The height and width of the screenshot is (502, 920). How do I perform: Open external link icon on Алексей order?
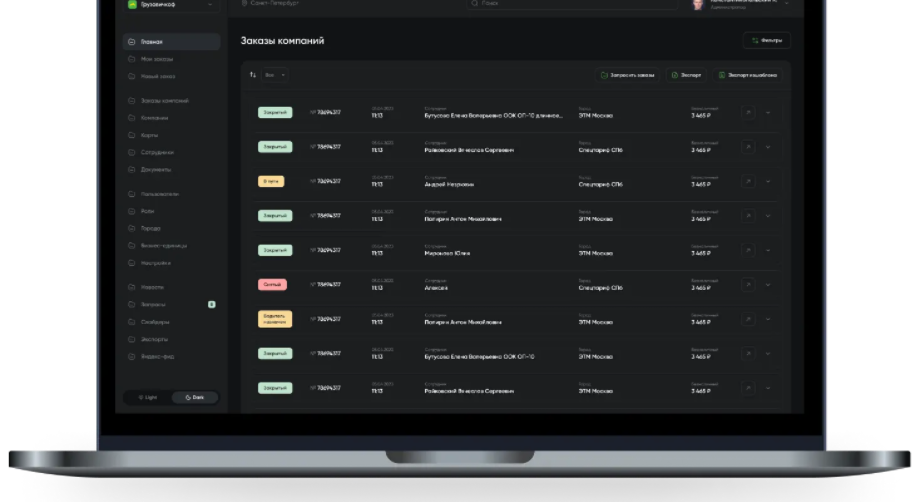(748, 285)
